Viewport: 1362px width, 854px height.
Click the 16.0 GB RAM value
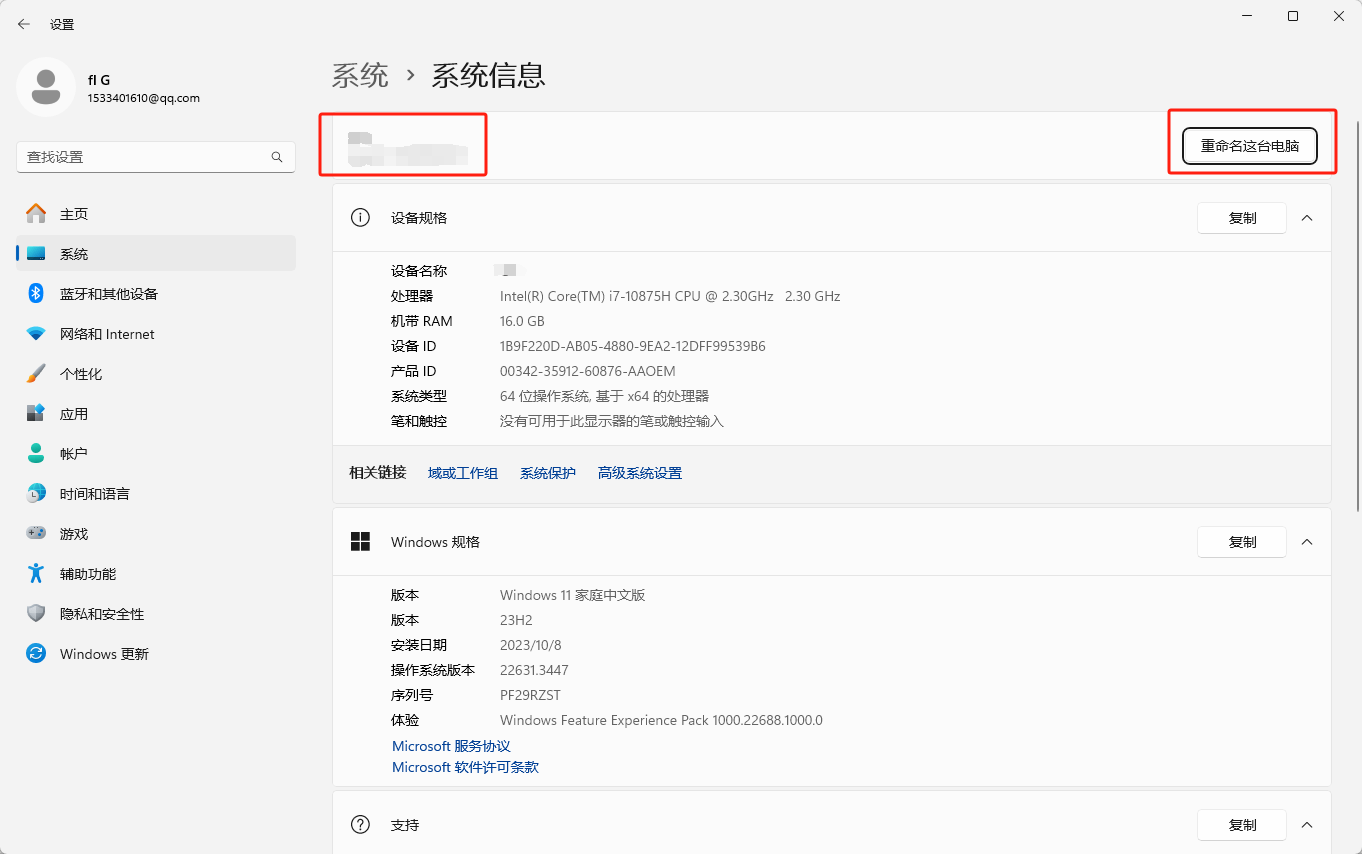click(522, 321)
